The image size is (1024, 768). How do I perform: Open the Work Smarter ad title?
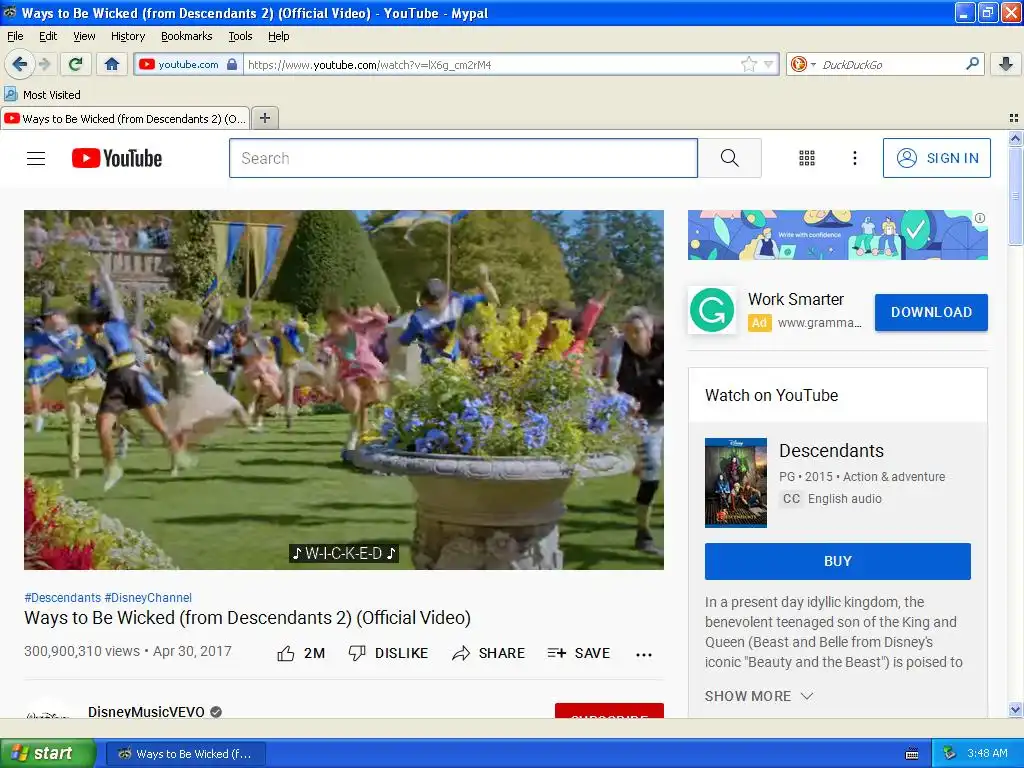pyautogui.click(x=795, y=299)
